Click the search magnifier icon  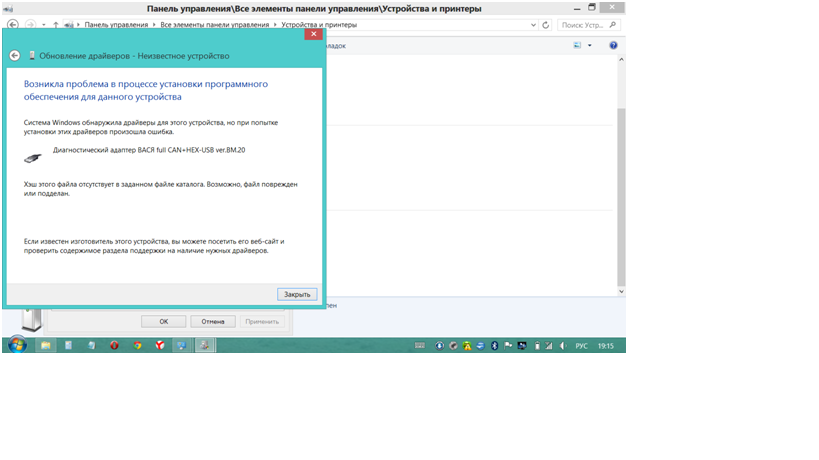pos(613,25)
